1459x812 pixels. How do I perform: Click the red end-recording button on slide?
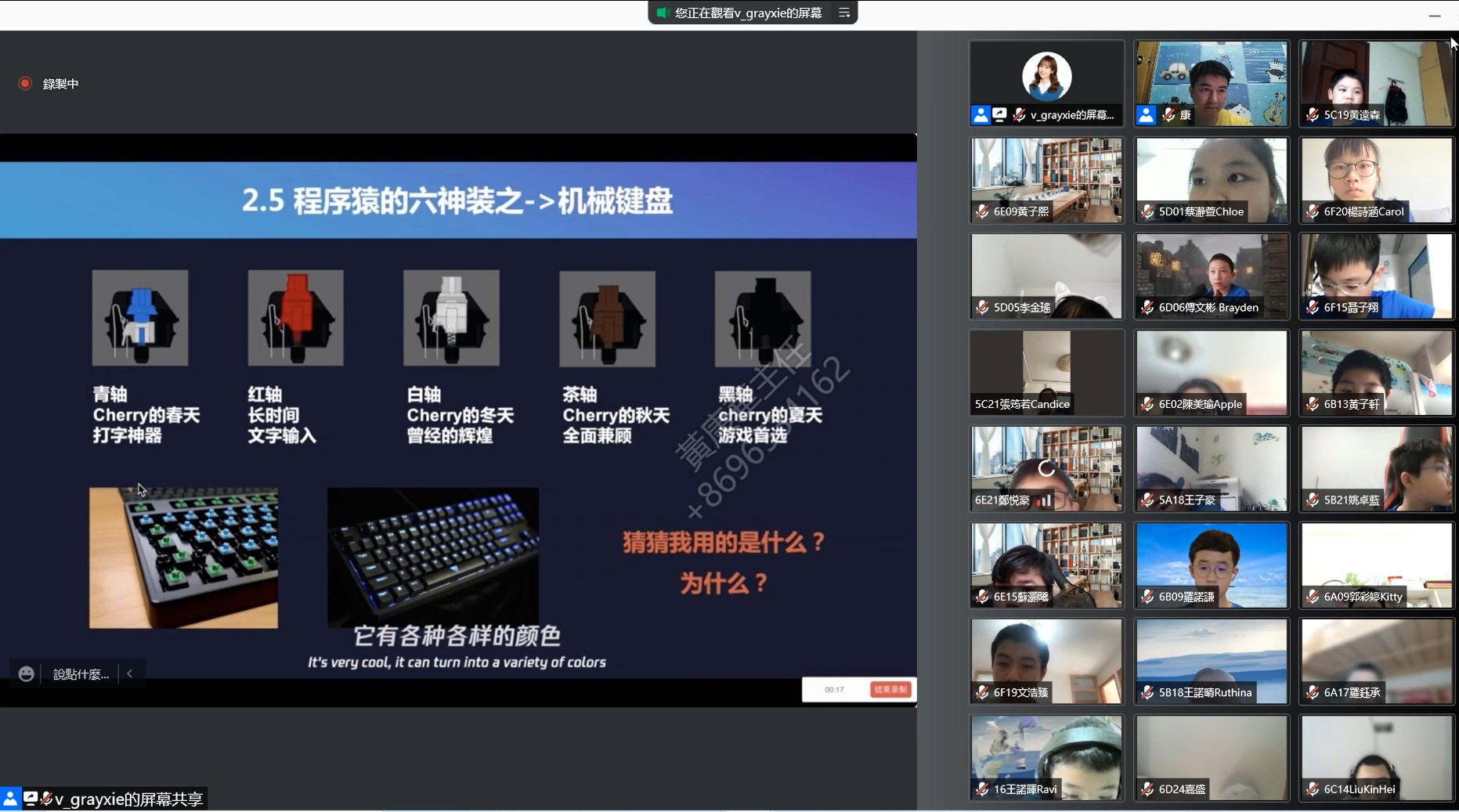click(890, 689)
